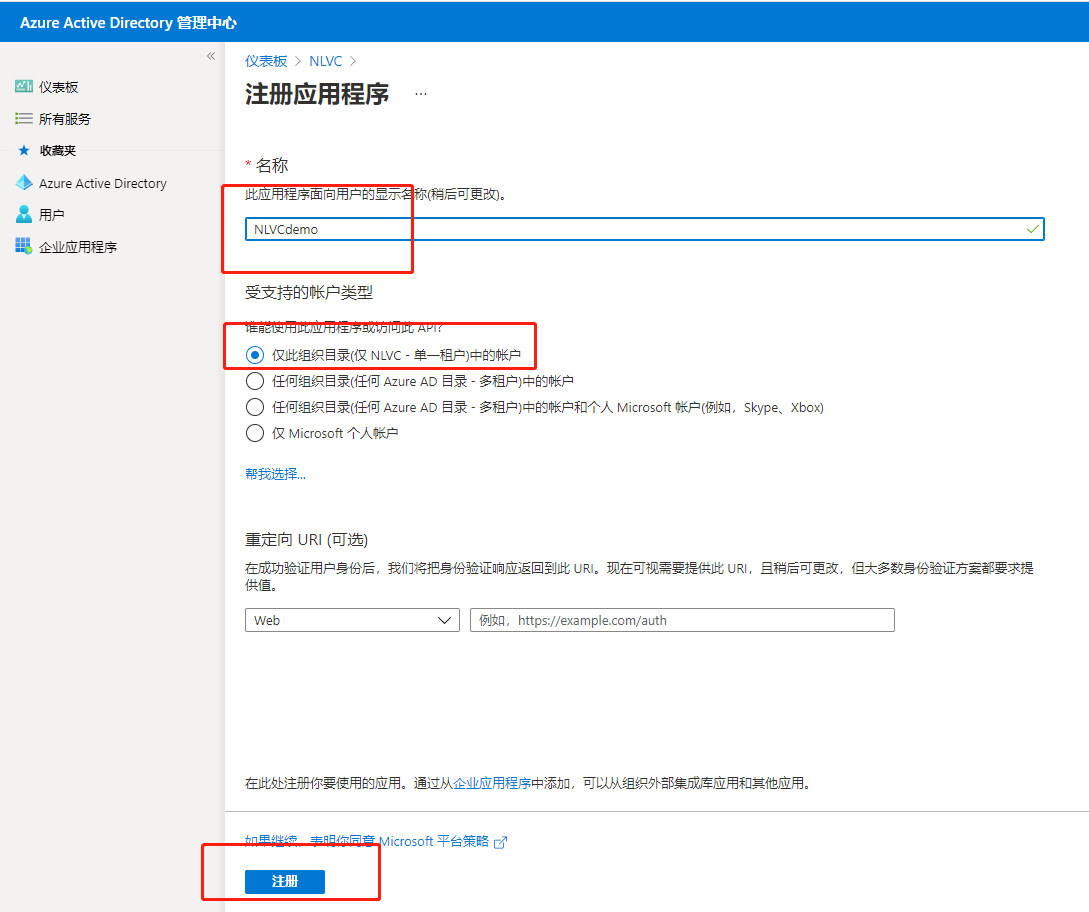Click the 重定向 URI (可选) heading

(306, 540)
